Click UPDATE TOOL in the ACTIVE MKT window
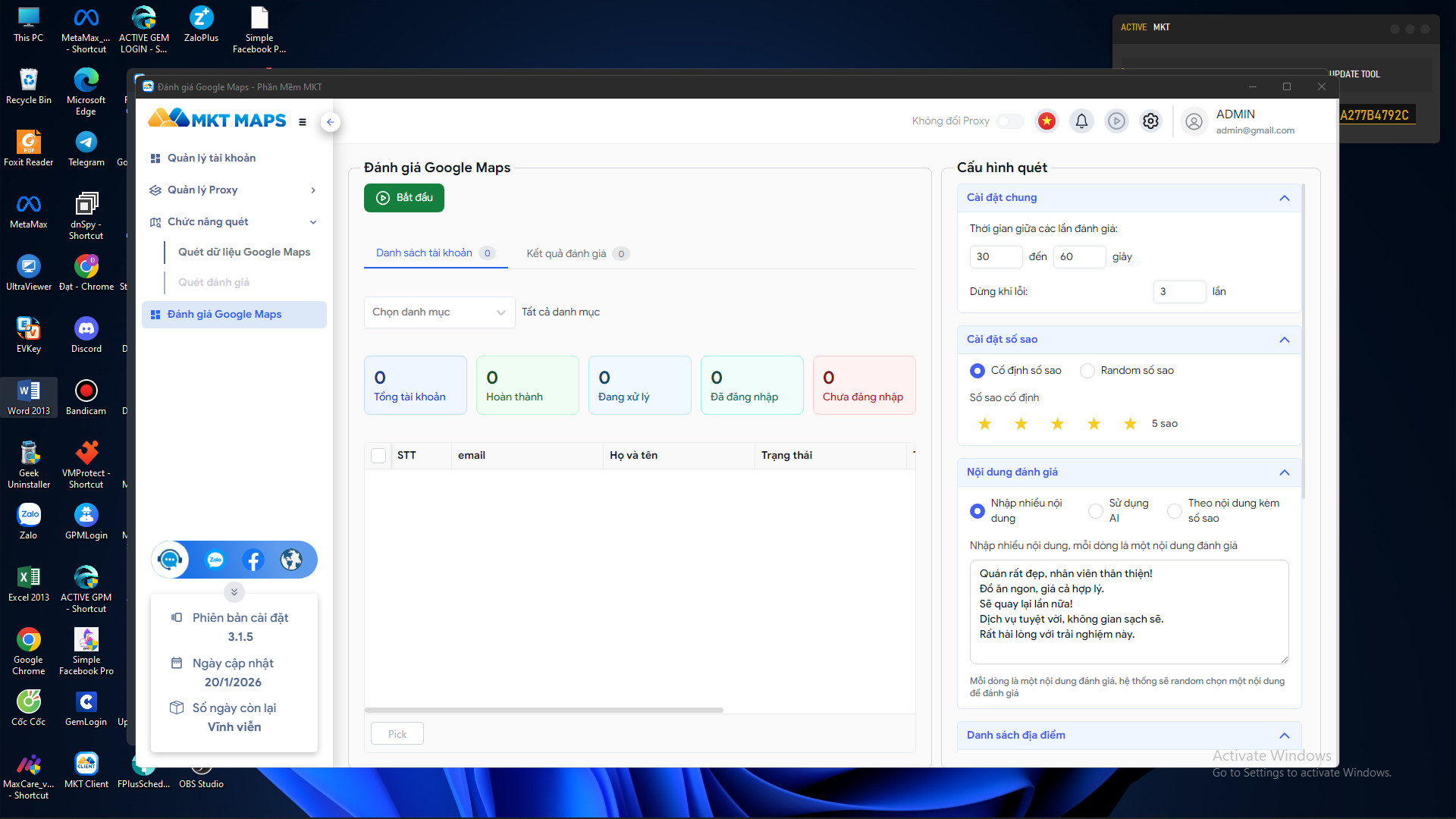Viewport: 1456px width, 819px height. pyautogui.click(x=1354, y=74)
